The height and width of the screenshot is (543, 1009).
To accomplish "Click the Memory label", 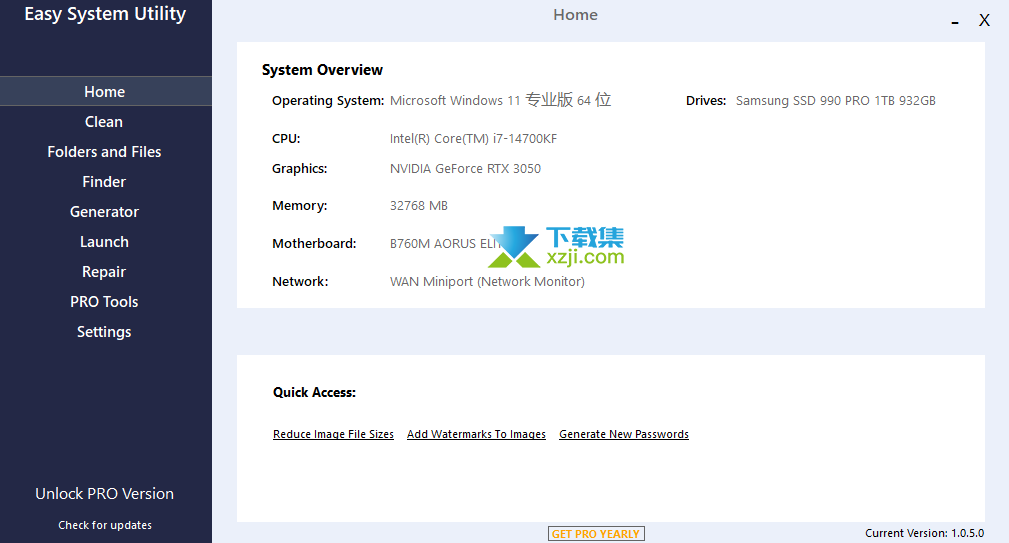I will [300, 206].
